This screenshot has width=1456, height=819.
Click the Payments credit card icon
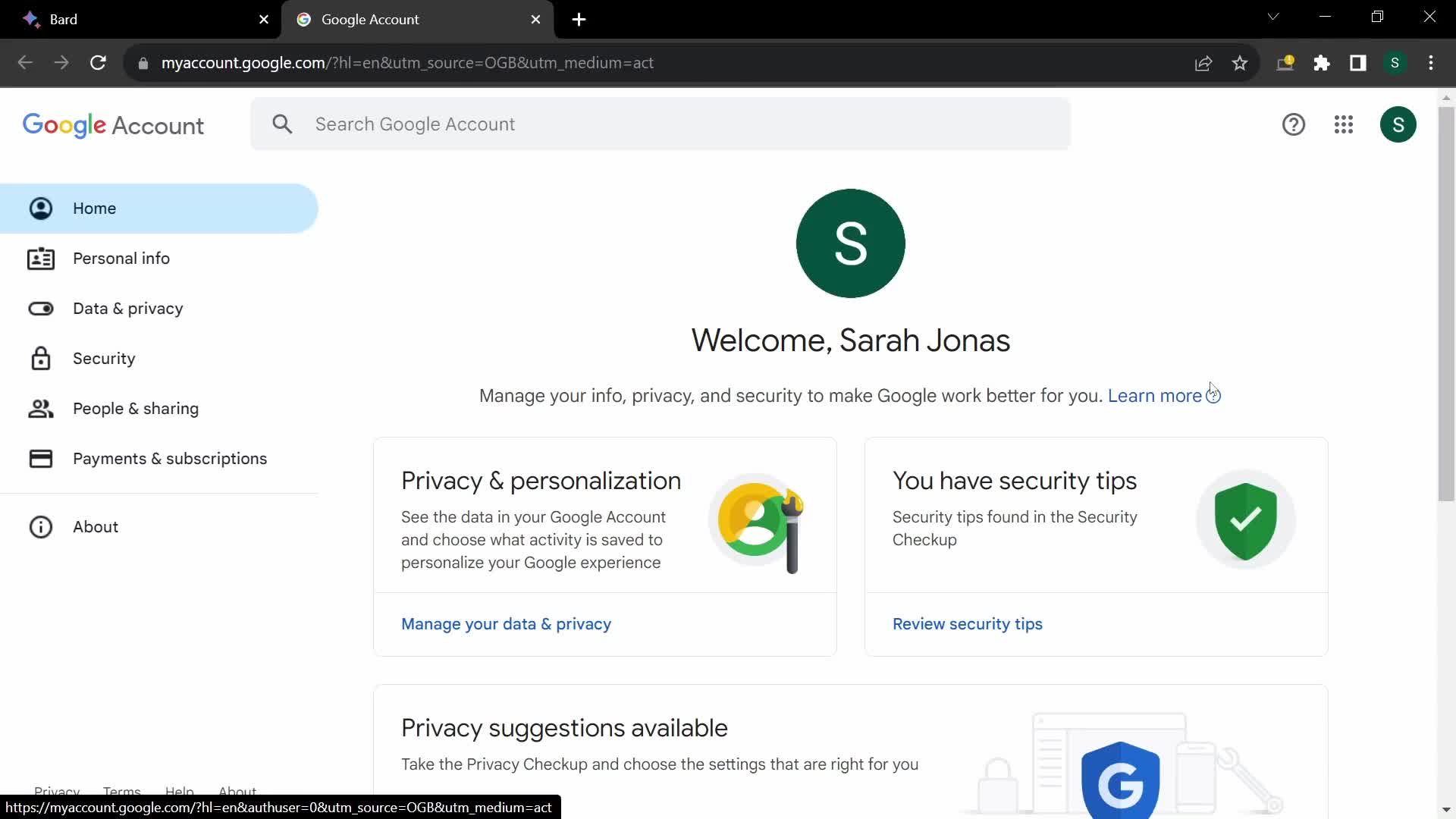(41, 459)
